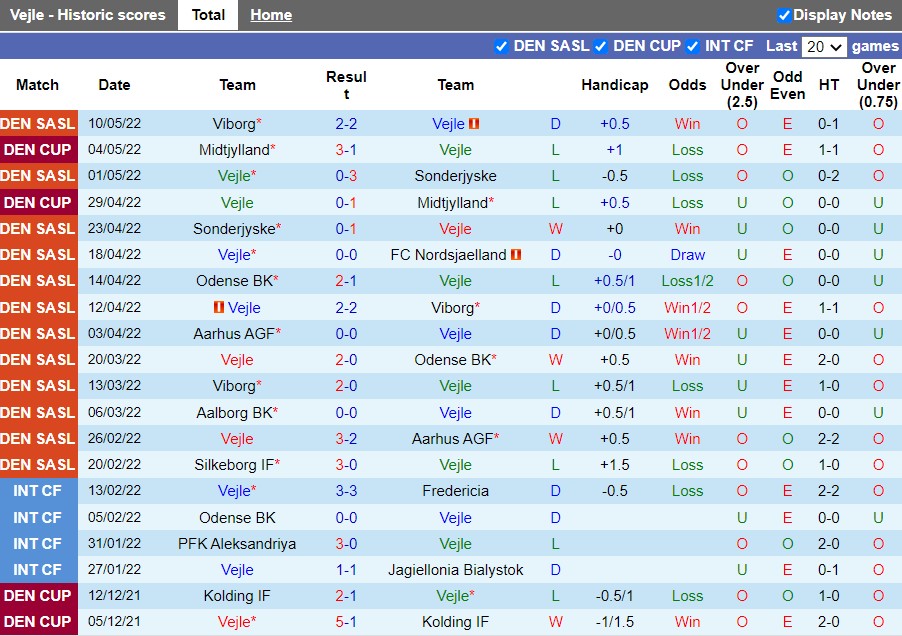
Task: Click the INT CF label on 27/01/22 row
Action: pyautogui.click(x=38, y=570)
